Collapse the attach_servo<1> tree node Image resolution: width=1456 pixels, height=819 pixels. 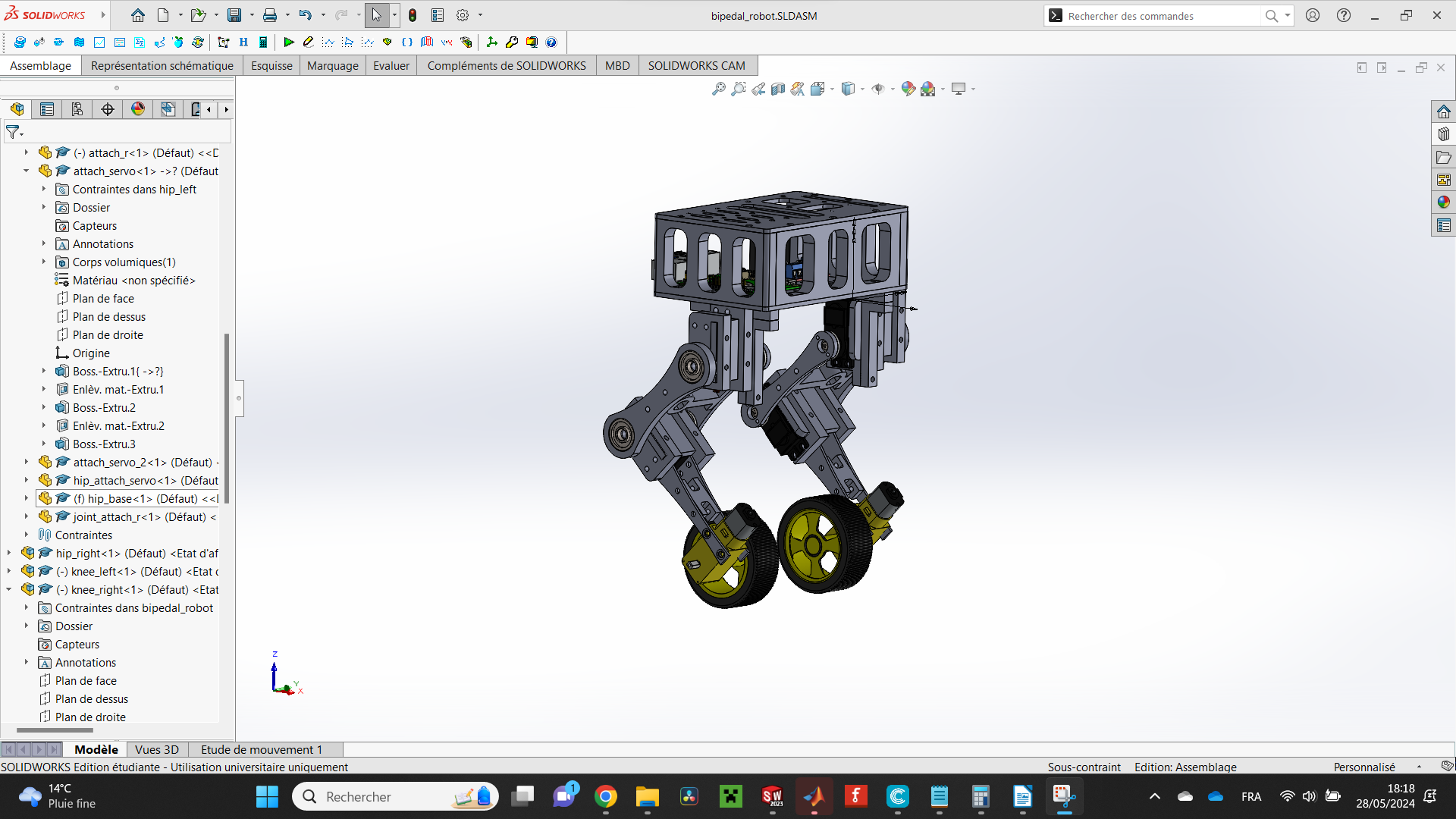tap(26, 171)
